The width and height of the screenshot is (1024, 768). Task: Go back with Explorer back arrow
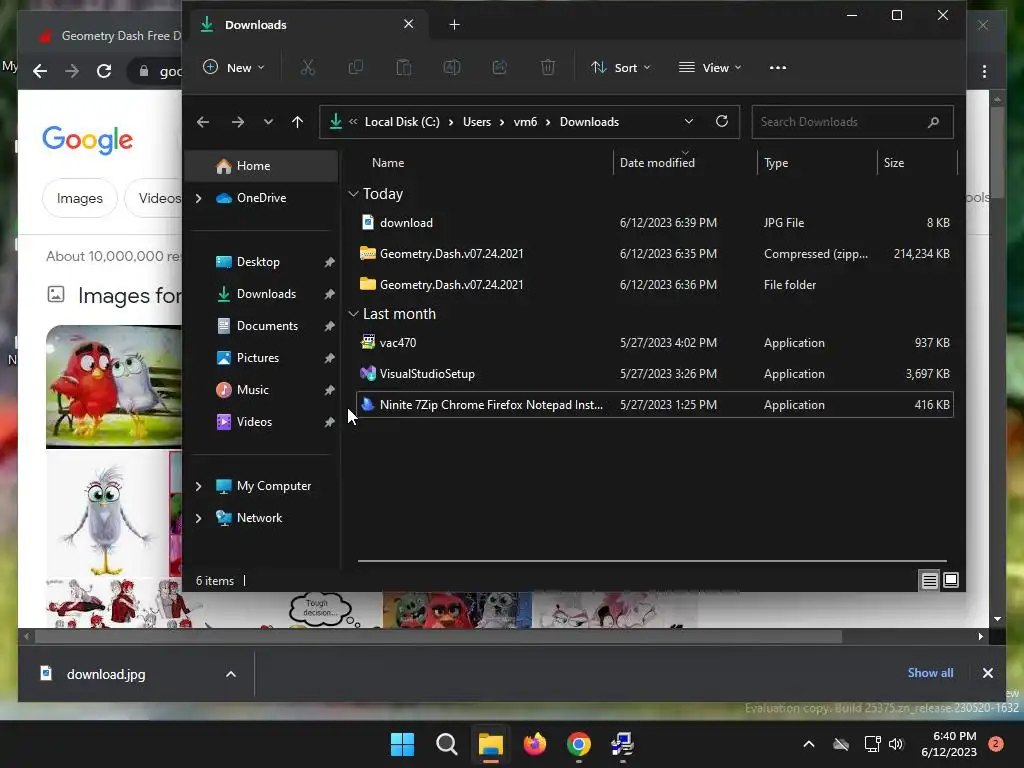(x=203, y=122)
